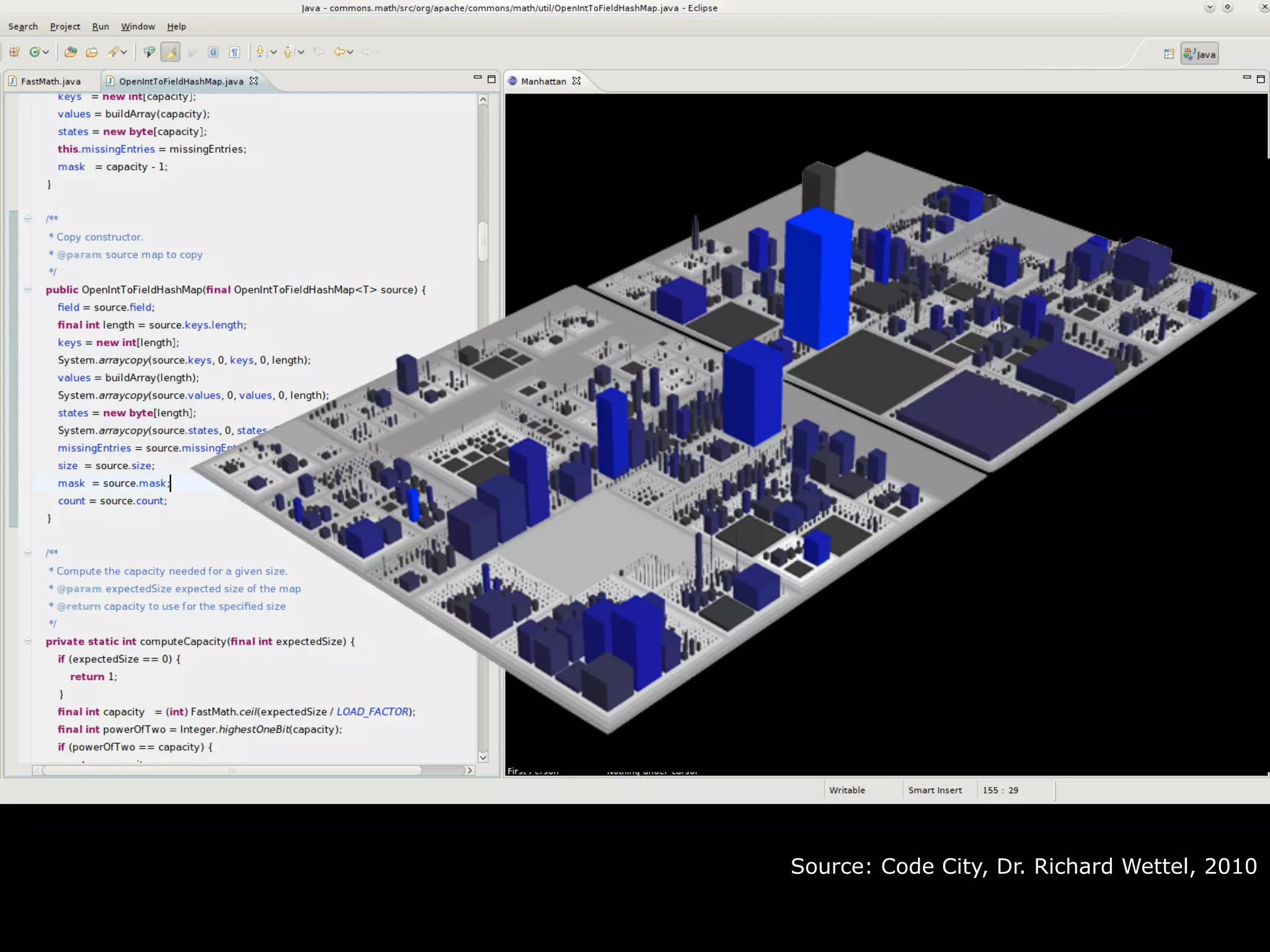Viewport: 1270px width, 952px height.
Task: Click the 'field = source.field;' code line
Action: click(x=106, y=307)
